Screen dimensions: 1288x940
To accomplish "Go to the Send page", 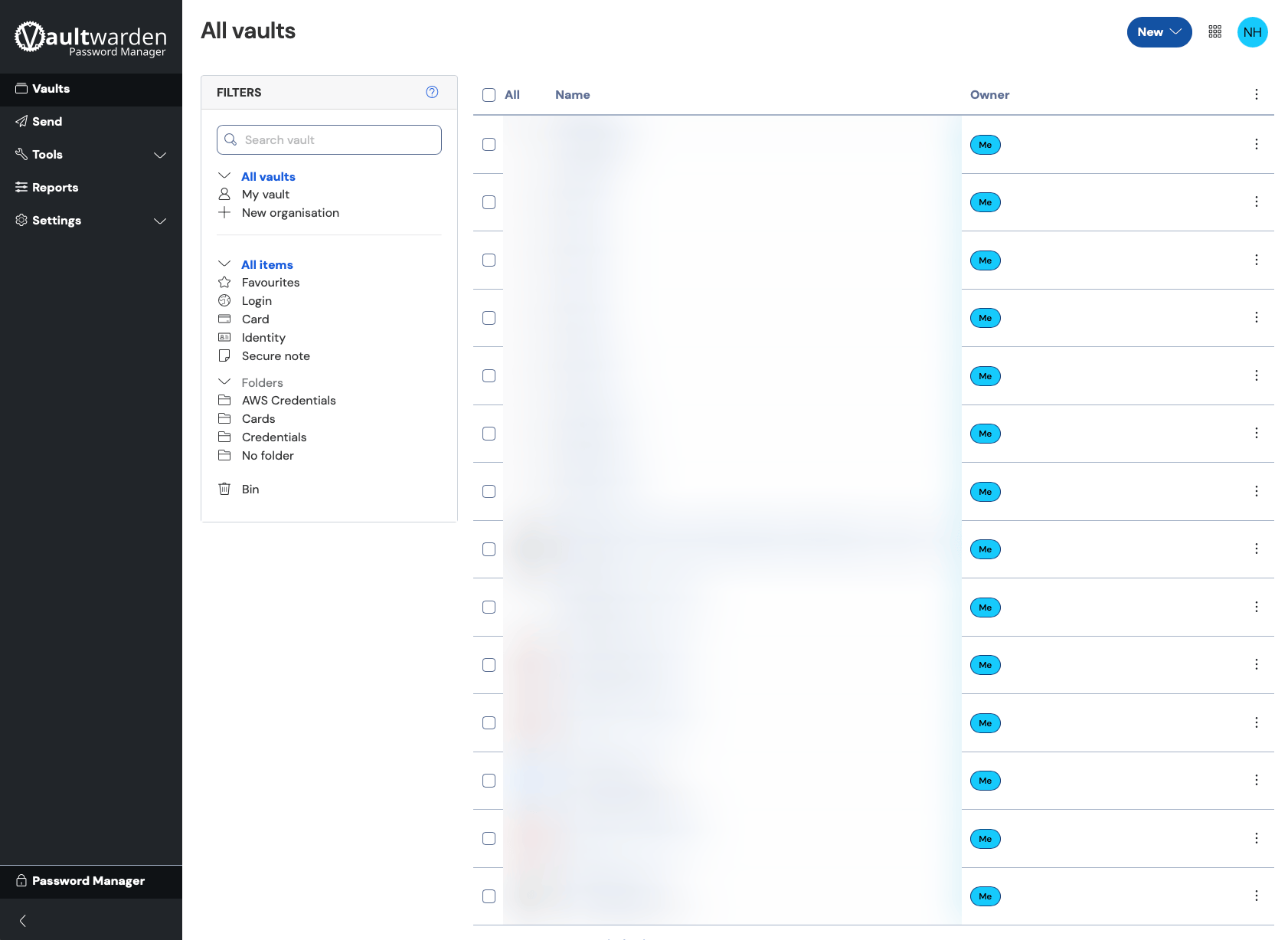I will tap(47, 122).
